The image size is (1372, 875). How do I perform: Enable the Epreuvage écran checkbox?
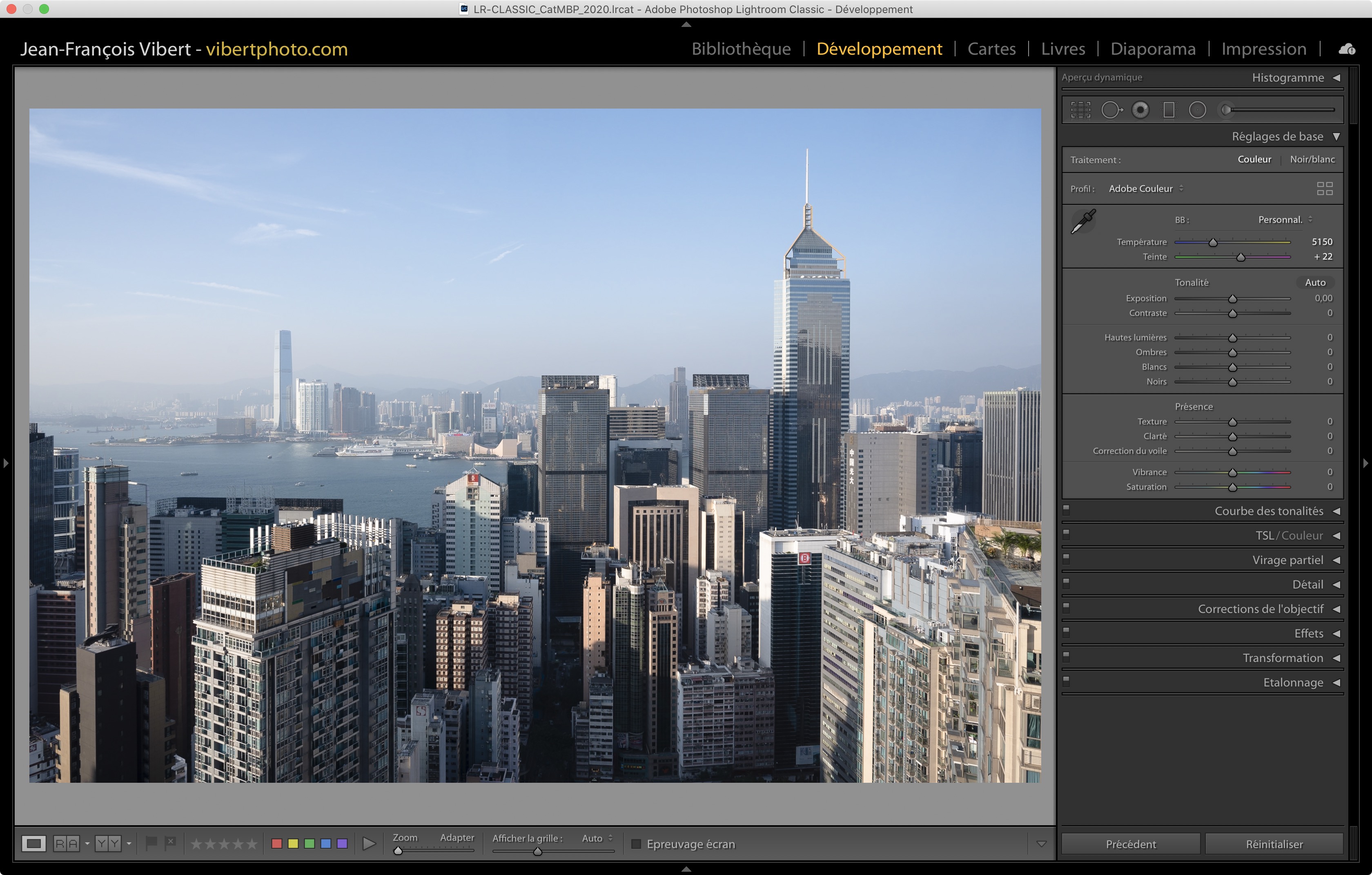[x=637, y=844]
